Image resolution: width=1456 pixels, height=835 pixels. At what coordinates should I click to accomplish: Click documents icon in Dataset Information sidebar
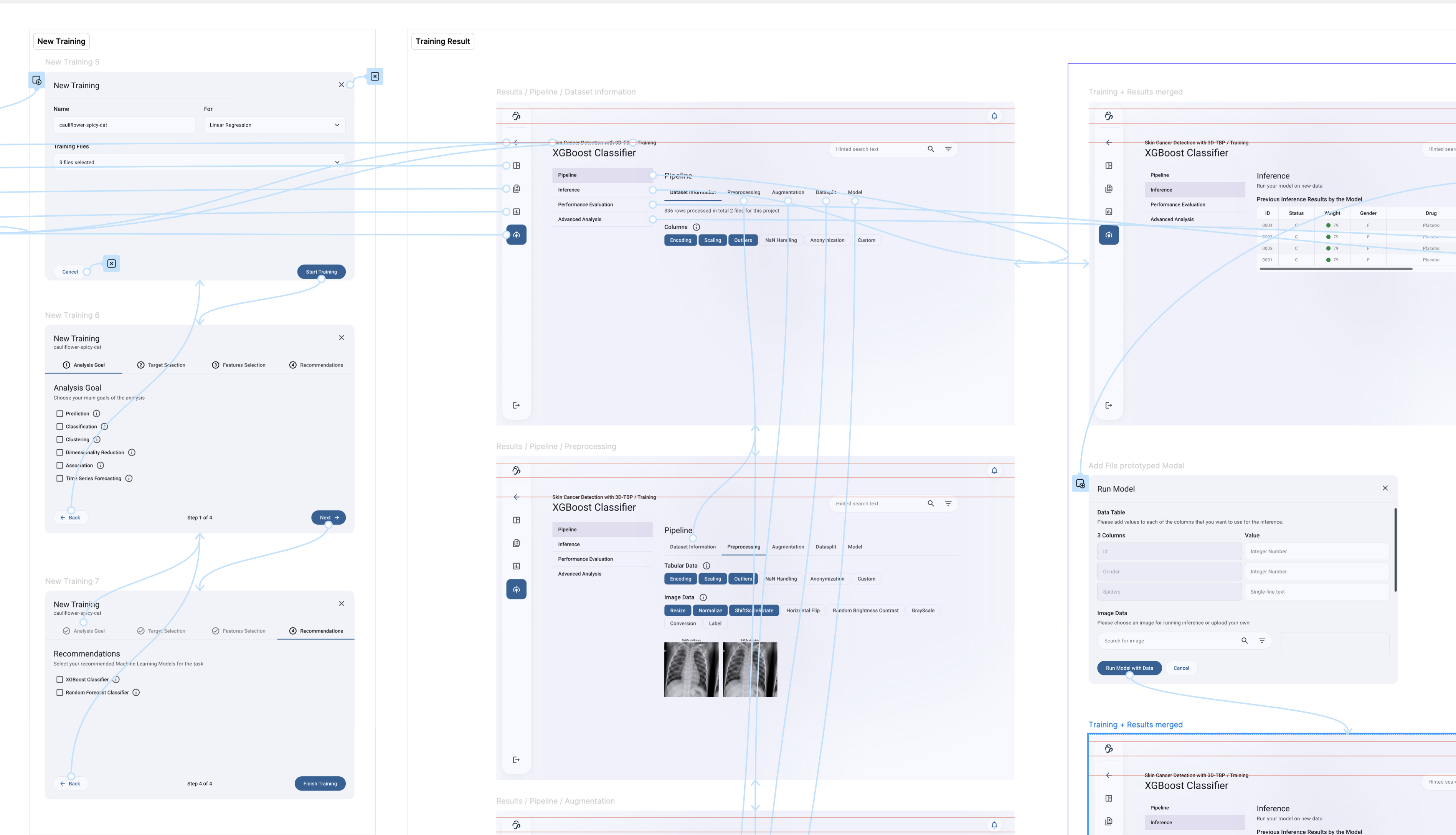(516, 189)
